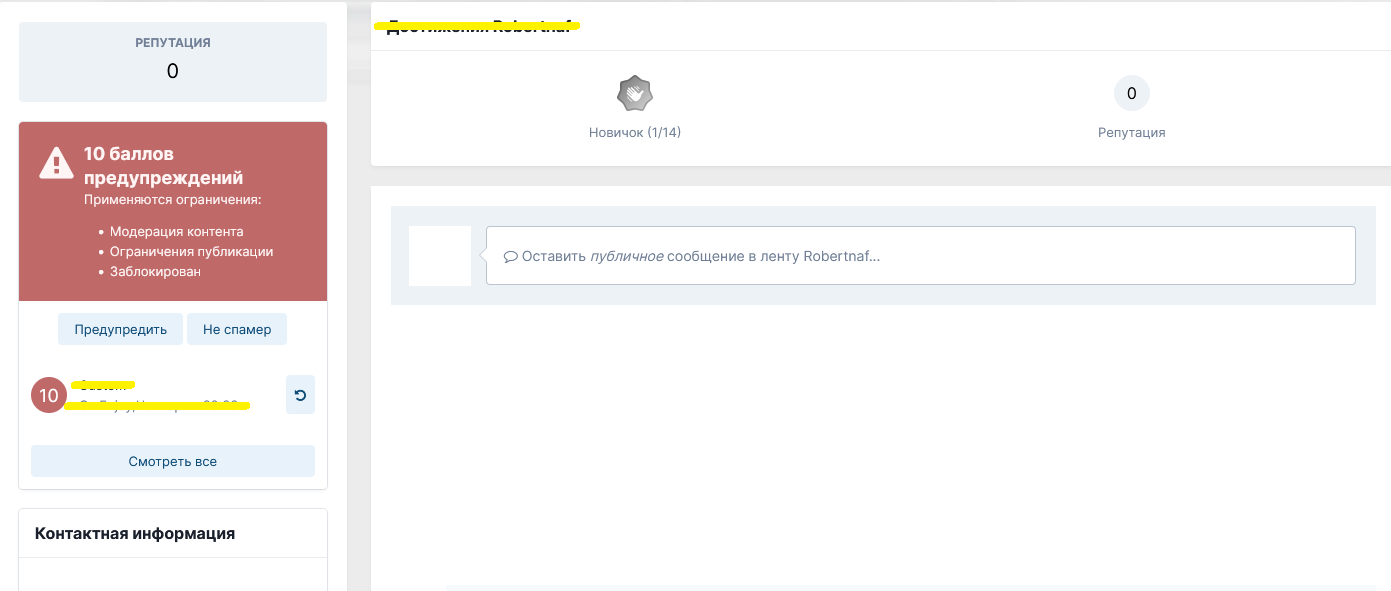
Task: Select the Ограничения публикации restriction item
Action: pos(191,252)
